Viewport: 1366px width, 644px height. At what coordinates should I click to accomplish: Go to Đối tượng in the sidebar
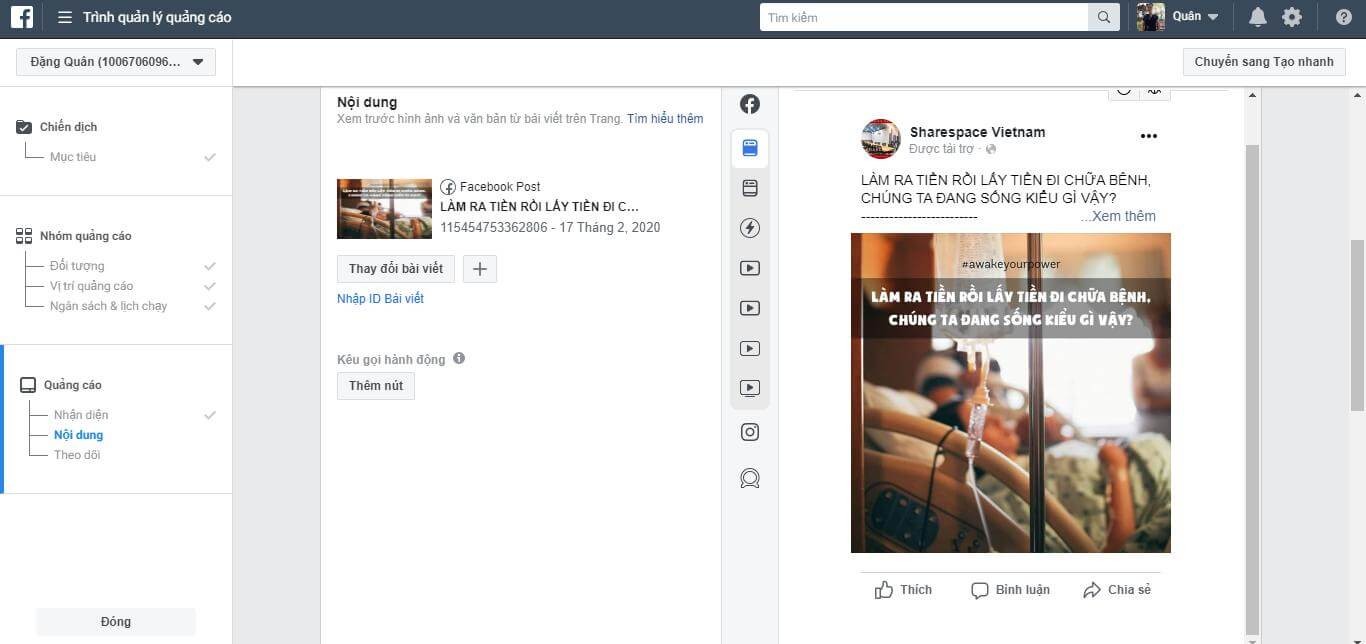(77, 266)
